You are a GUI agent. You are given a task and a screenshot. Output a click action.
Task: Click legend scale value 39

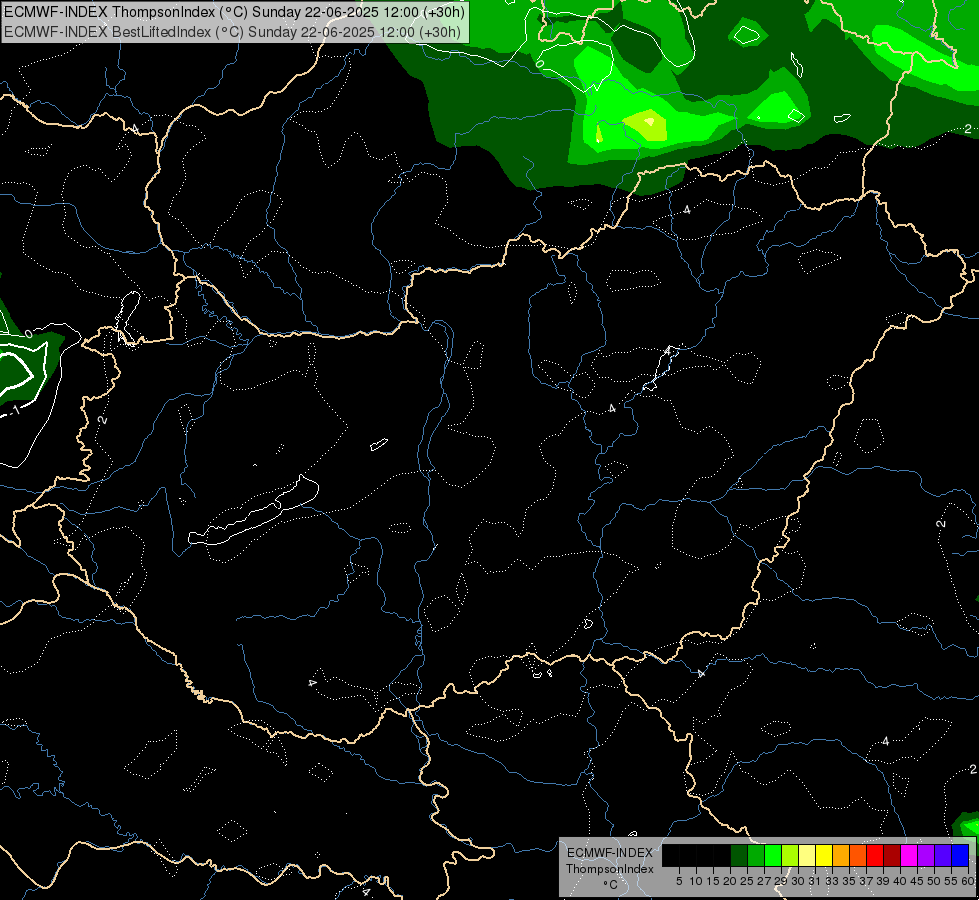pos(883,881)
